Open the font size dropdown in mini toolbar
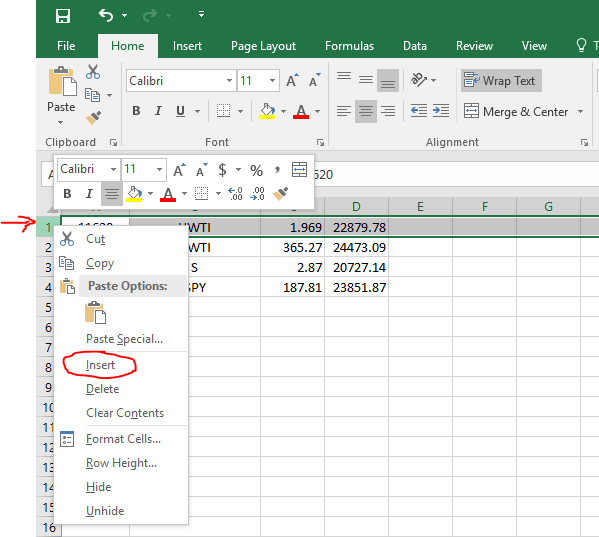The width and height of the screenshot is (599, 537). point(159,169)
